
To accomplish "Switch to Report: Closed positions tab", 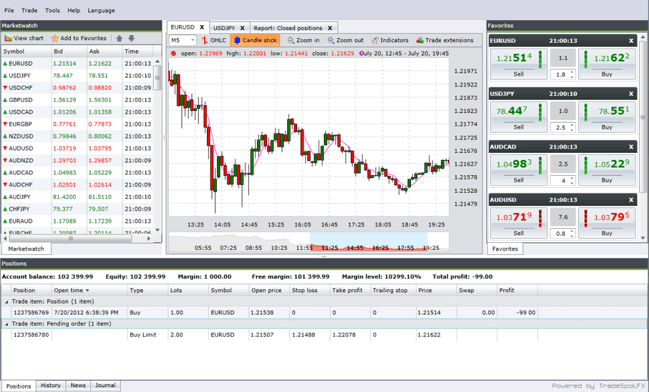I will [288, 28].
